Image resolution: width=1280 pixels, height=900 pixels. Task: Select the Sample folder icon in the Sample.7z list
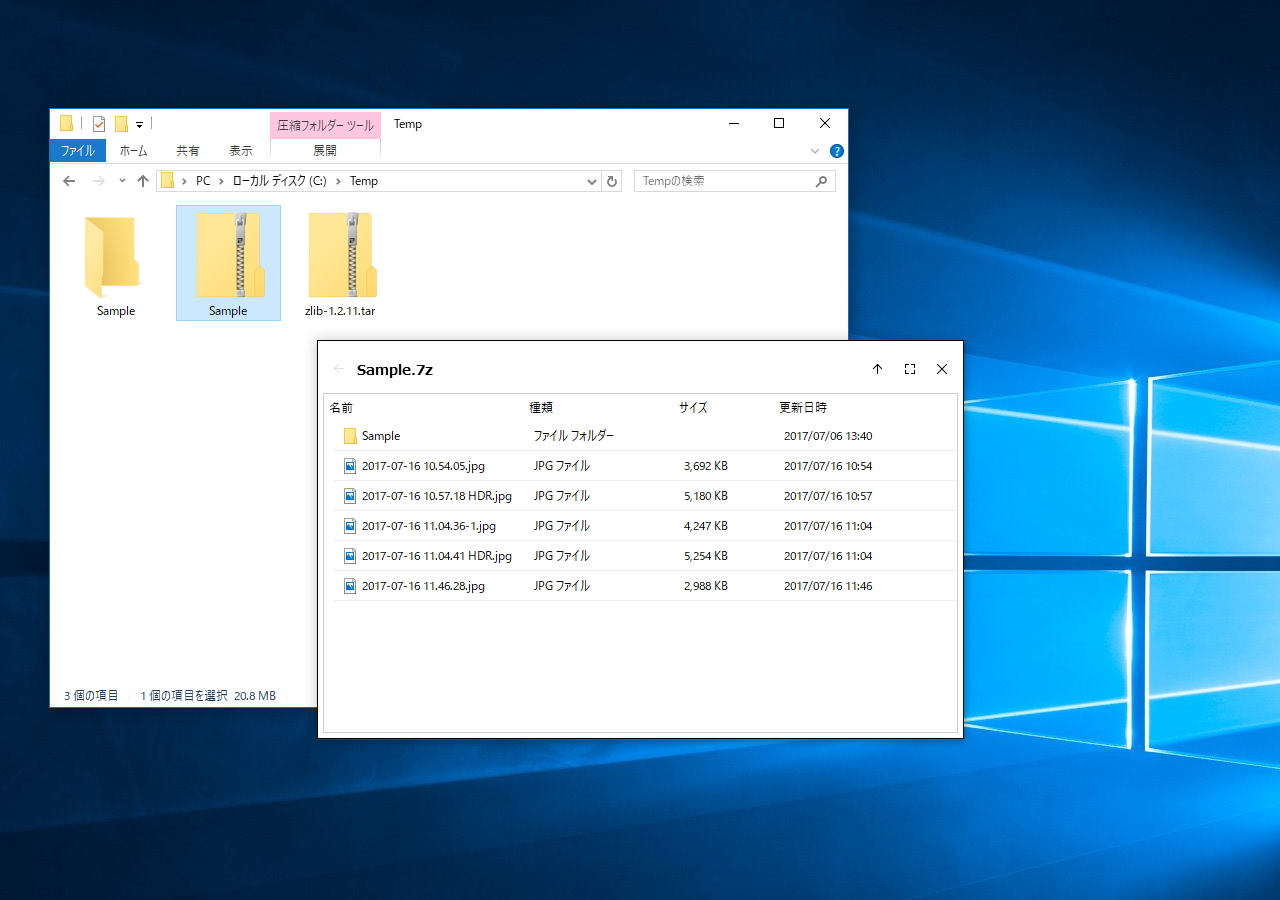coord(350,436)
